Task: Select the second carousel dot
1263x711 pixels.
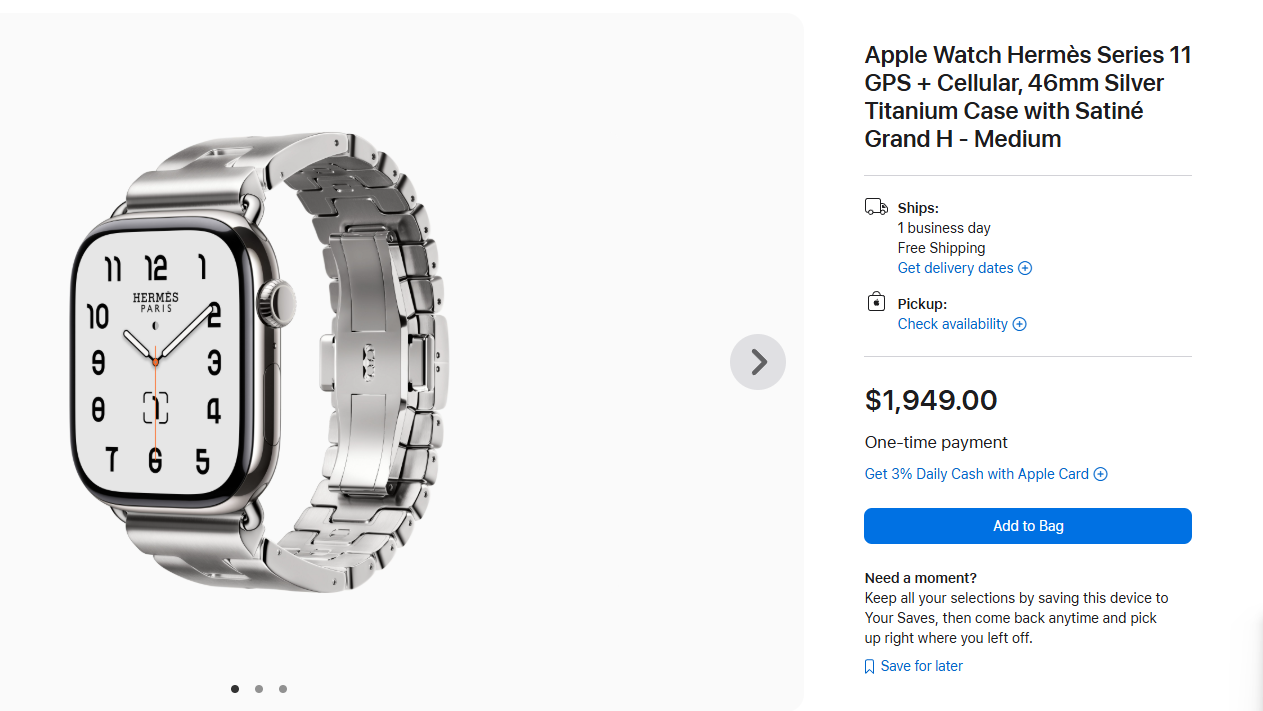Action: point(258,689)
